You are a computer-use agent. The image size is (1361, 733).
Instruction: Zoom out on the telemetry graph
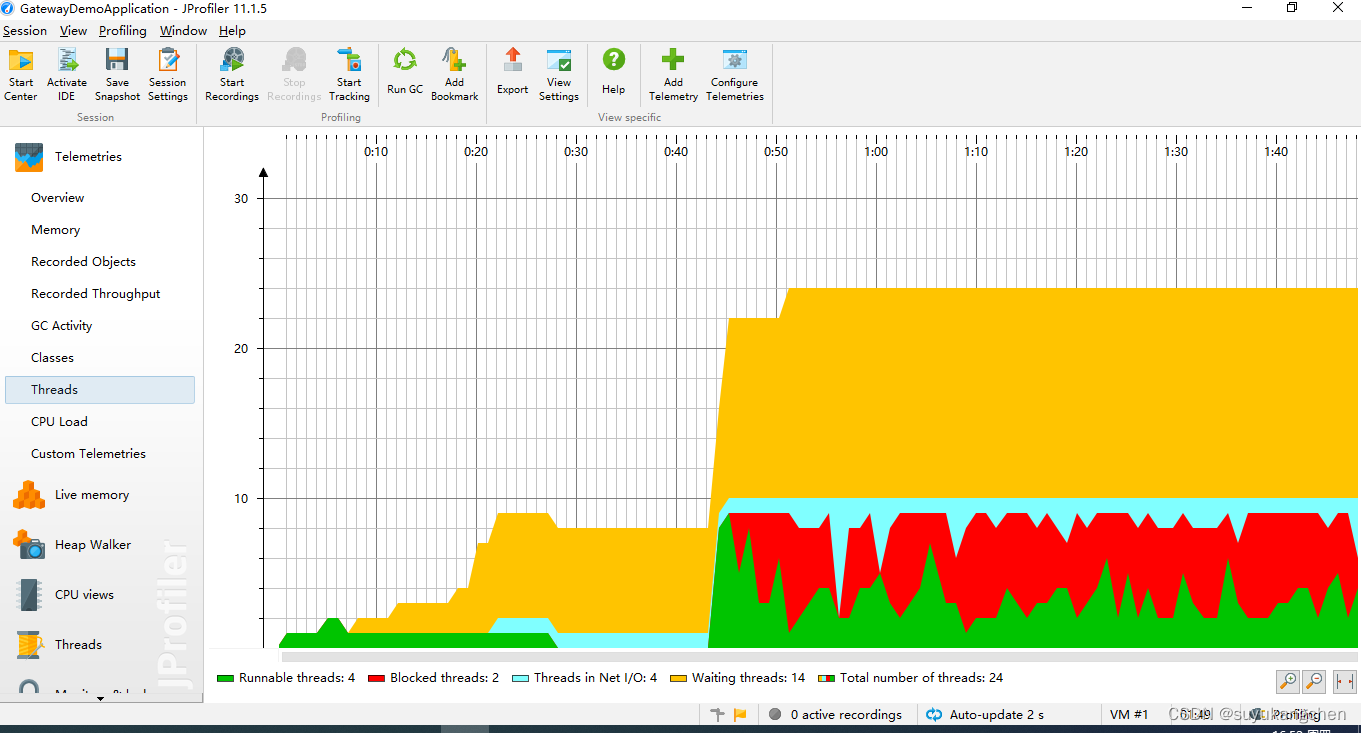click(1315, 681)
